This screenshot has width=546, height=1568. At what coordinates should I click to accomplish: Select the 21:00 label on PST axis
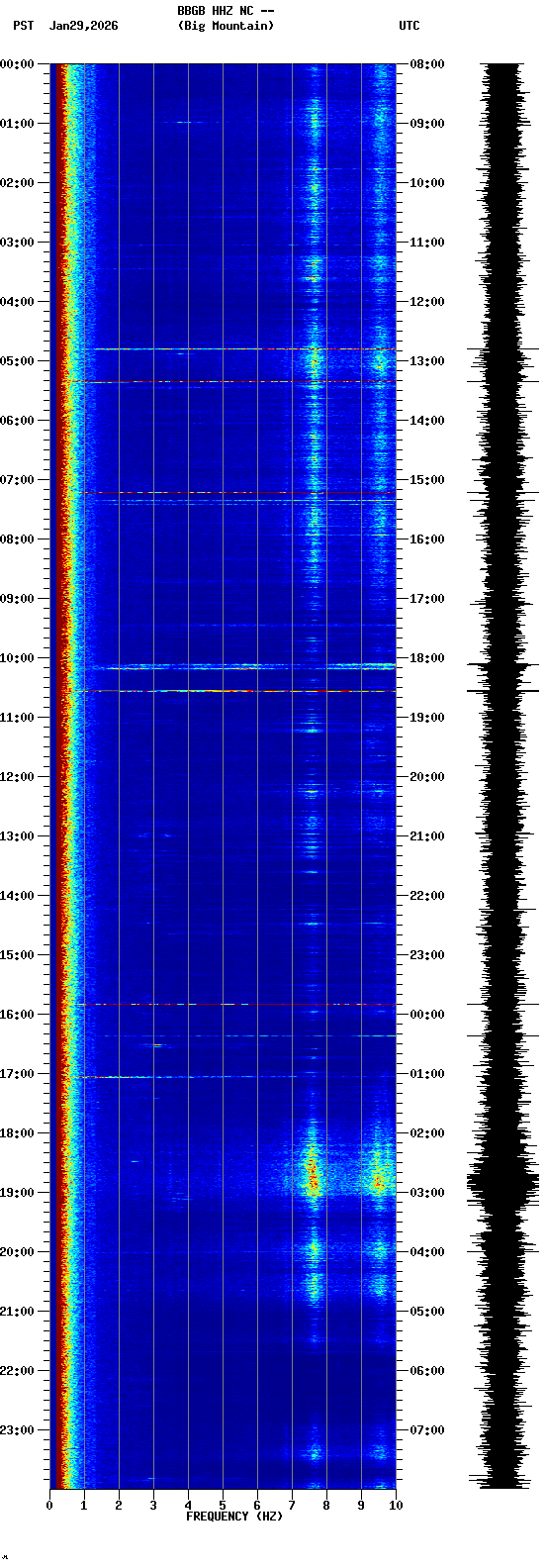click(17, 1312)
